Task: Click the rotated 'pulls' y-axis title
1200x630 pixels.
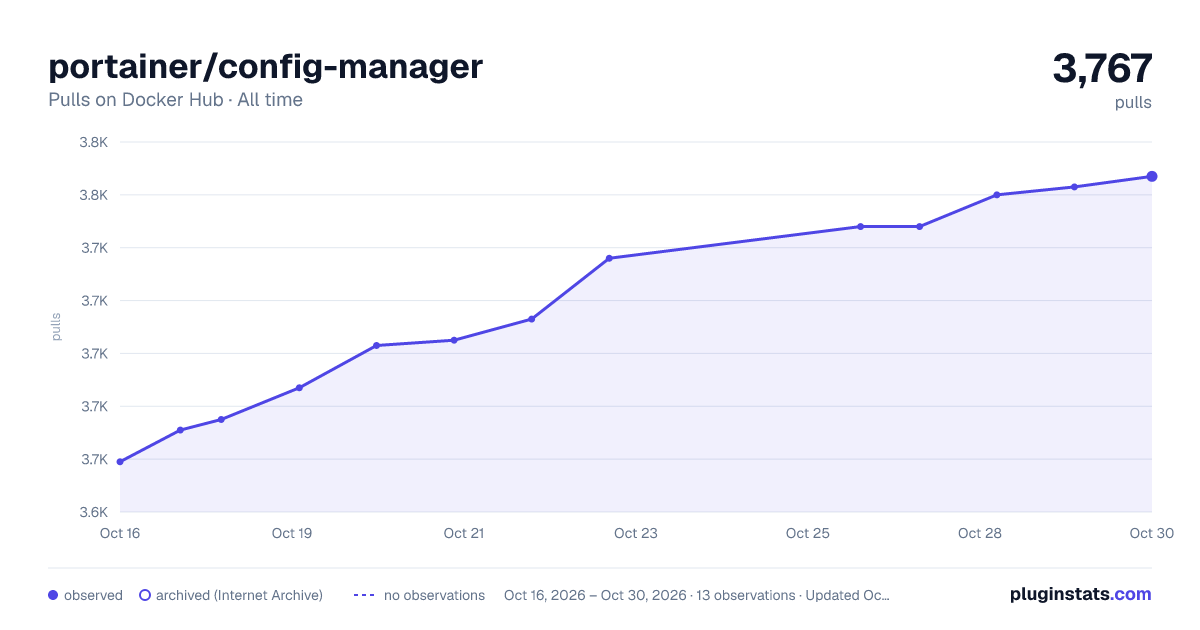Action: 56,327
